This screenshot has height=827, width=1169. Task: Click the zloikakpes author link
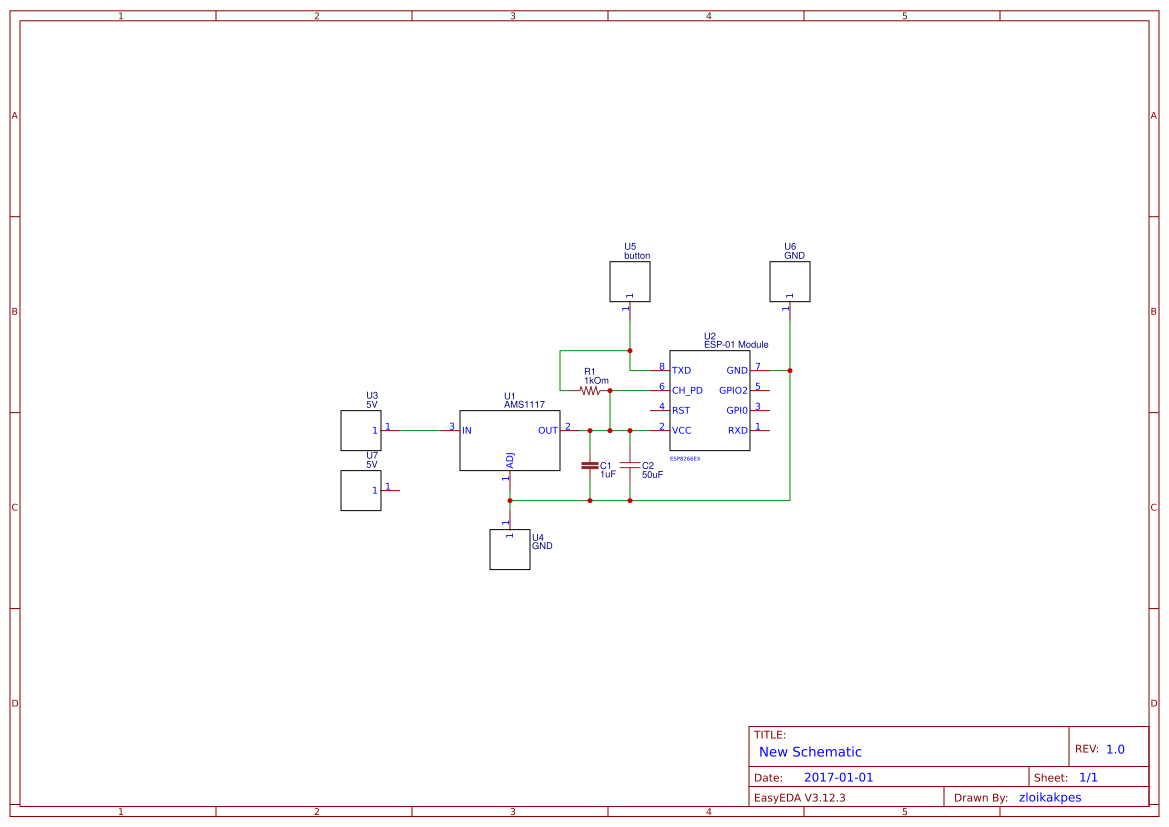pos(1050,797)
